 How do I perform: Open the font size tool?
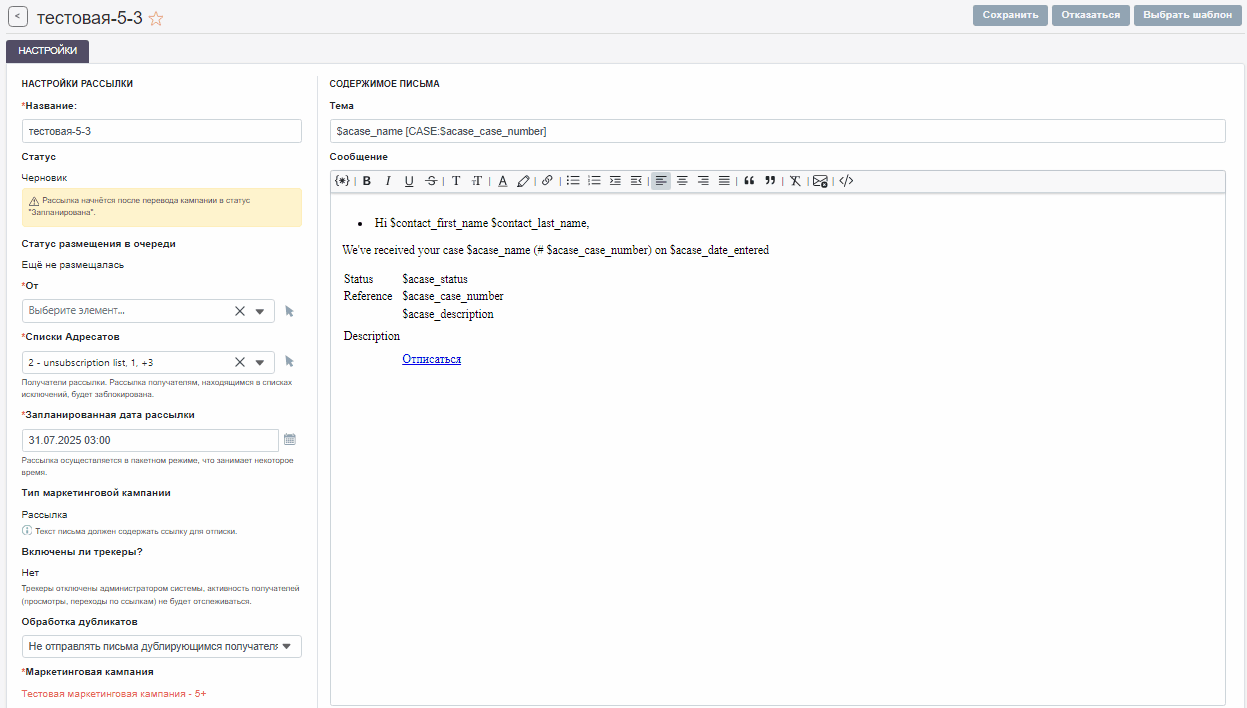tap(477, 181)
